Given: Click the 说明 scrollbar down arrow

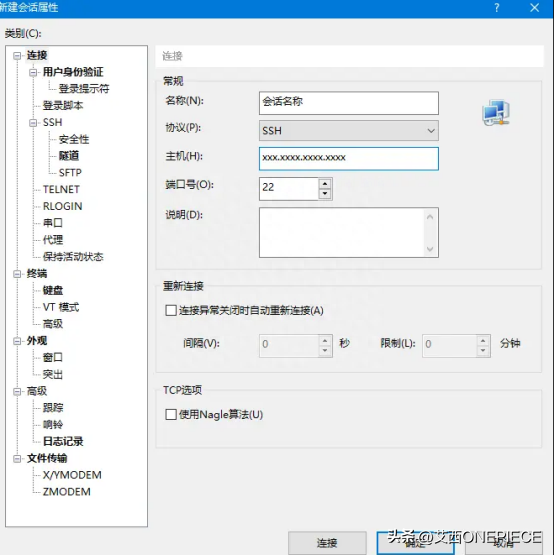Looking at the screenshot, I should 430,249.
